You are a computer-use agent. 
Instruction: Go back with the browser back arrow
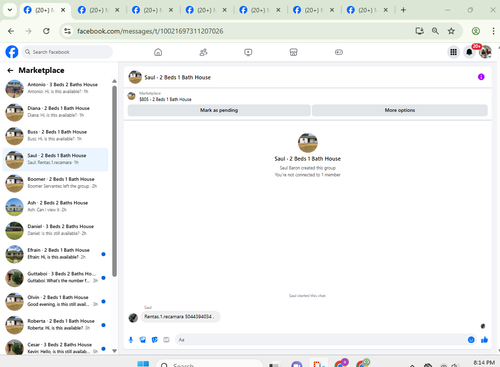point(11,31)
